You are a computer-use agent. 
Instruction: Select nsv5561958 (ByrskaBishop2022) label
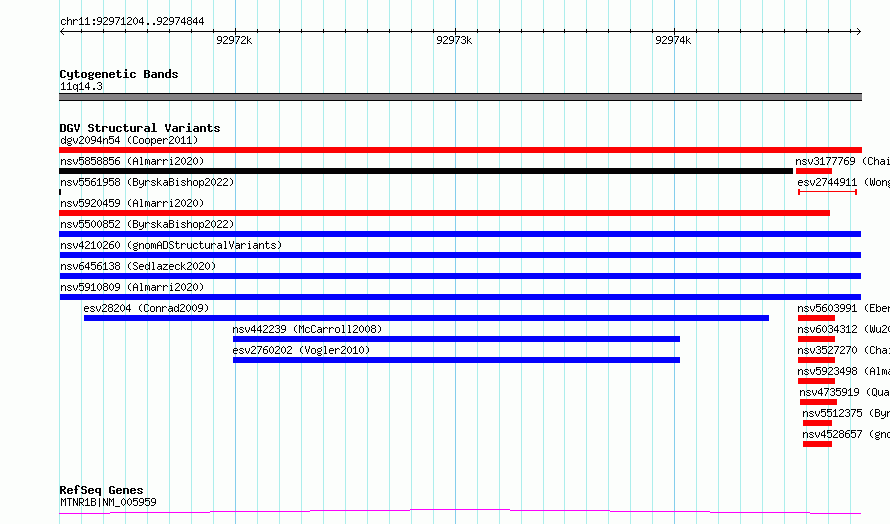(x=147, y=182)
